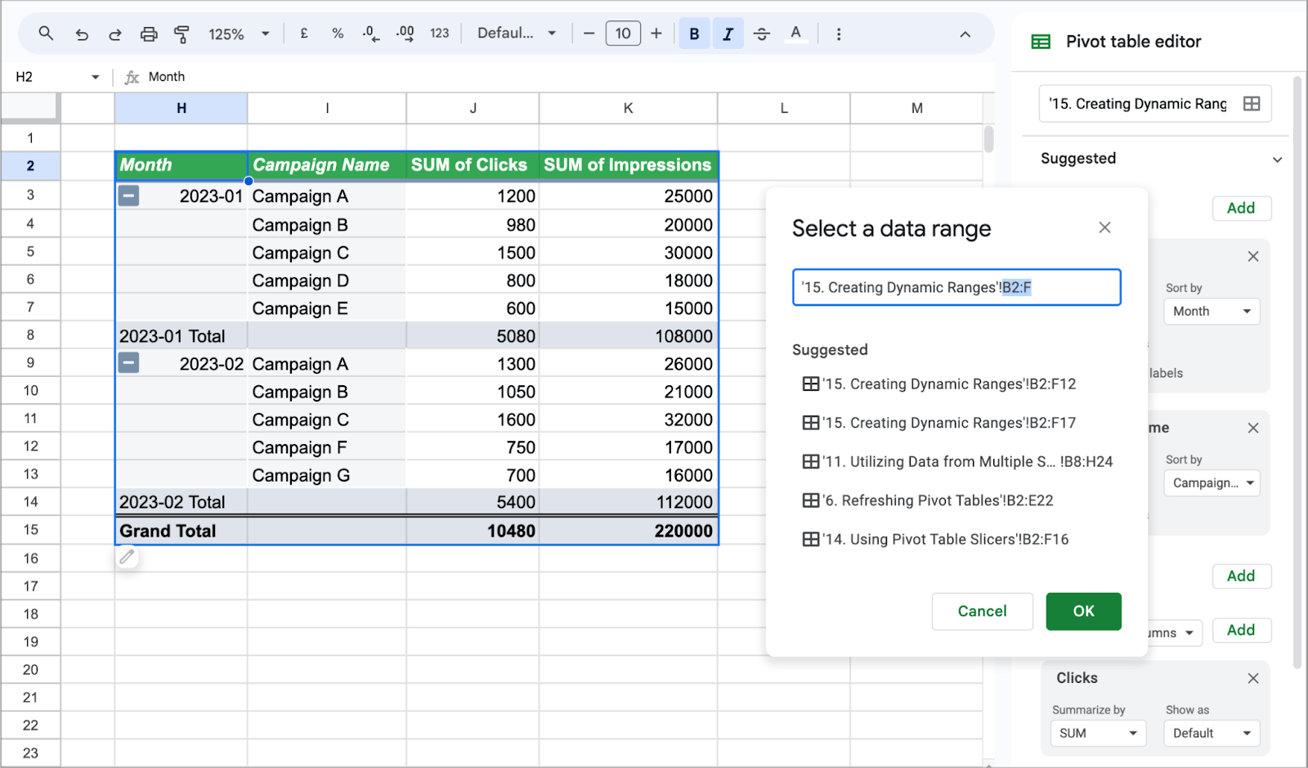1308x768 pixels.
Task: Click the print icon
Action: [x=149, y=34]
